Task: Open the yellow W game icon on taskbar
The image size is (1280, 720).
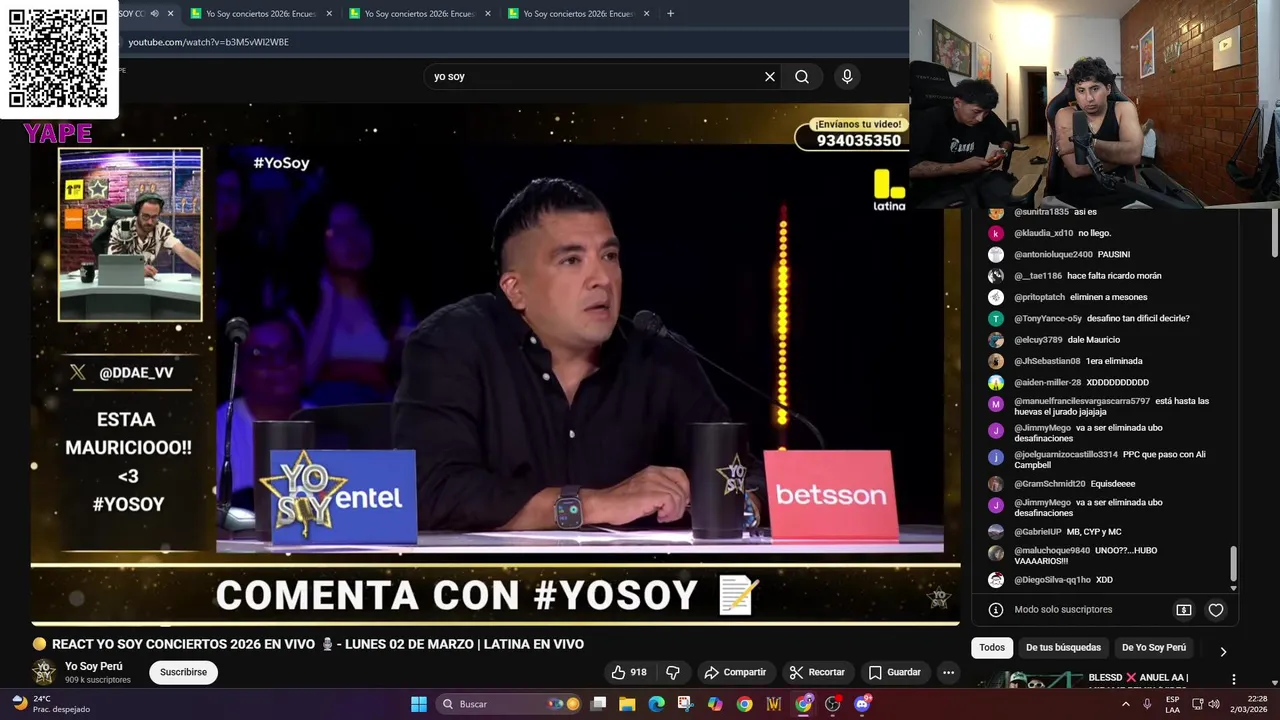Action: pos(774,704)
